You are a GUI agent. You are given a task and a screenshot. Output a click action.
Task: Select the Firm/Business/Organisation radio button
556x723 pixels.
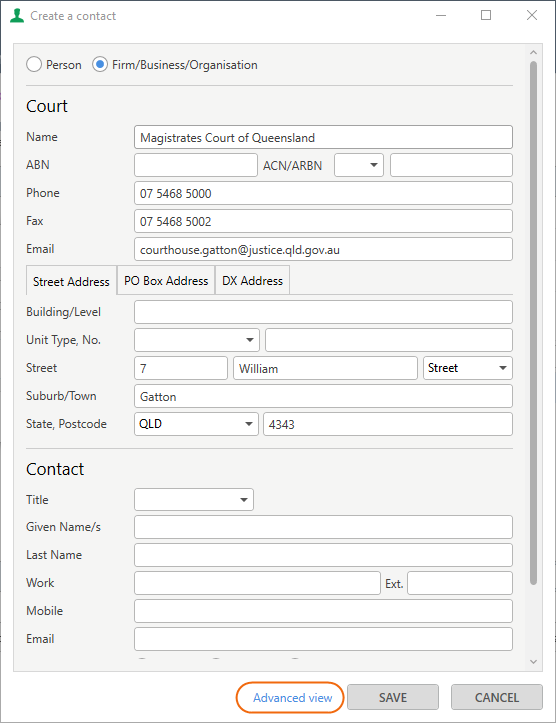point(100,65)
